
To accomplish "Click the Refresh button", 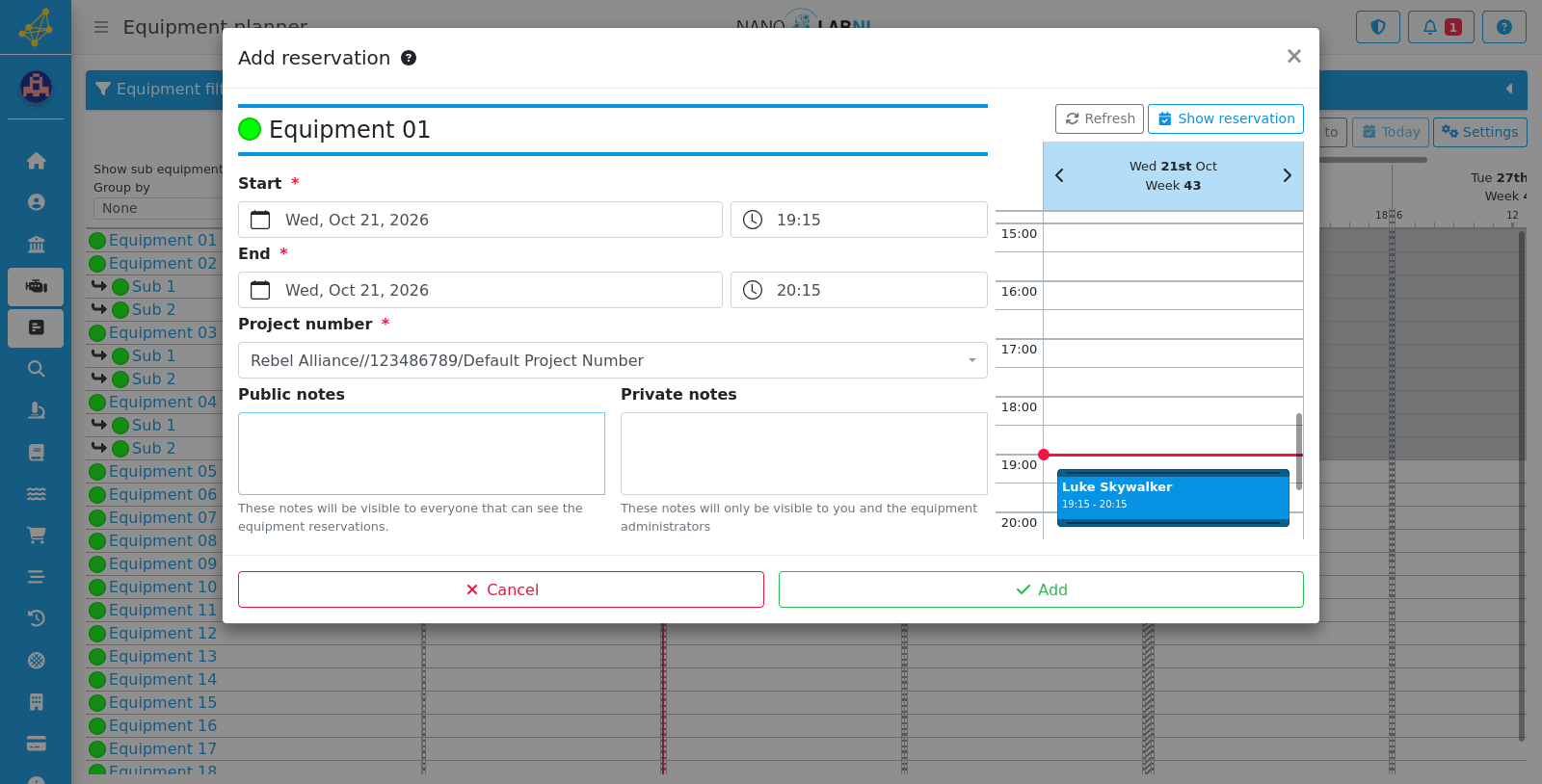I will pyautogui.click(x=1100, y=118).
